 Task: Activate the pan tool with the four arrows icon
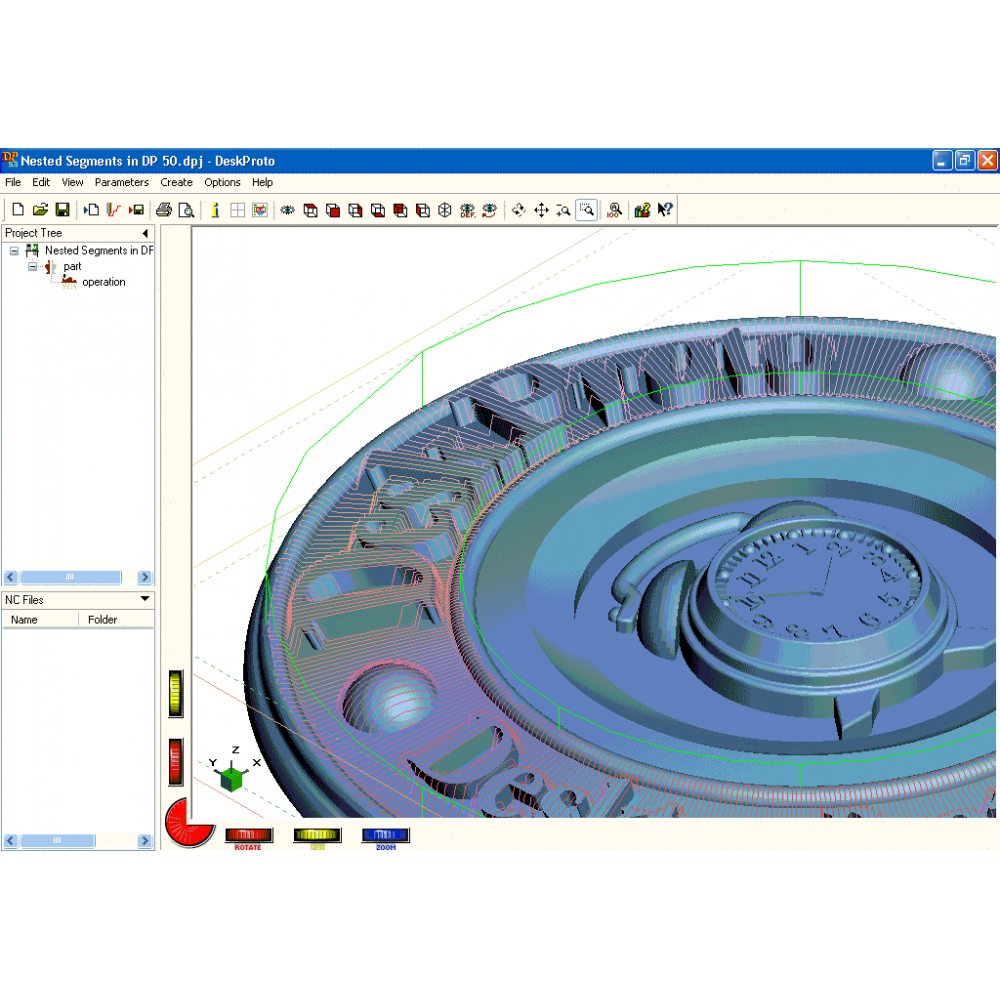click(x=541, y=209)
